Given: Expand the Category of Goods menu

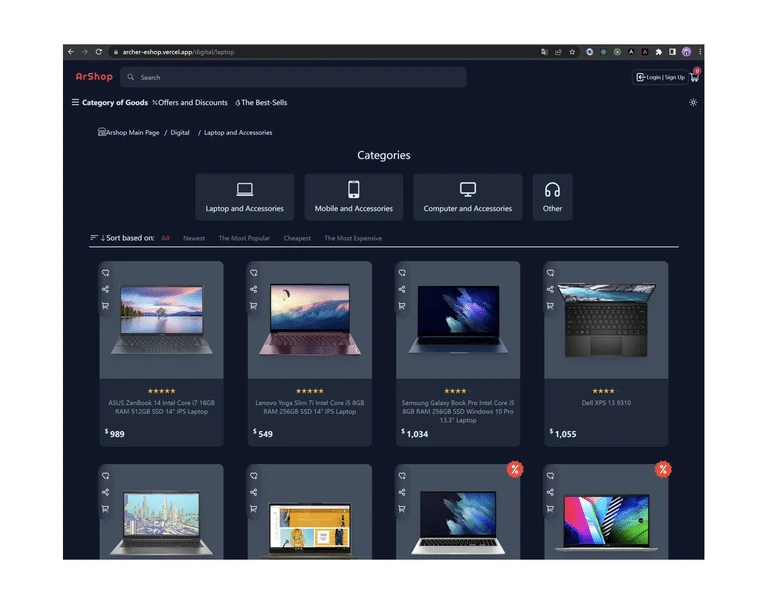Looking at the screenshot, I should pyautogui.click(x=109, y=103).
